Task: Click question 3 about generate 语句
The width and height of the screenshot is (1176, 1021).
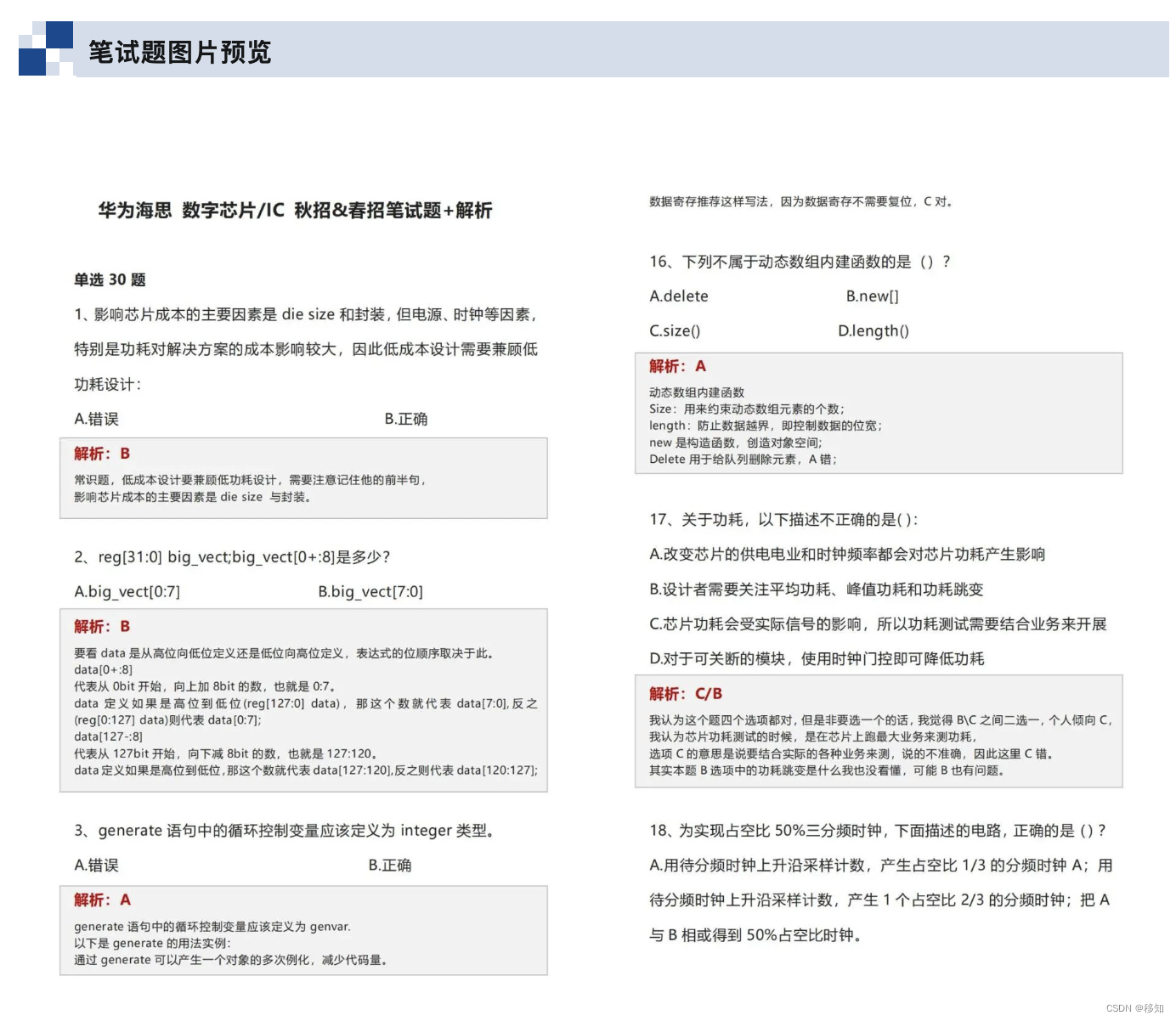Action: point(285,831)
